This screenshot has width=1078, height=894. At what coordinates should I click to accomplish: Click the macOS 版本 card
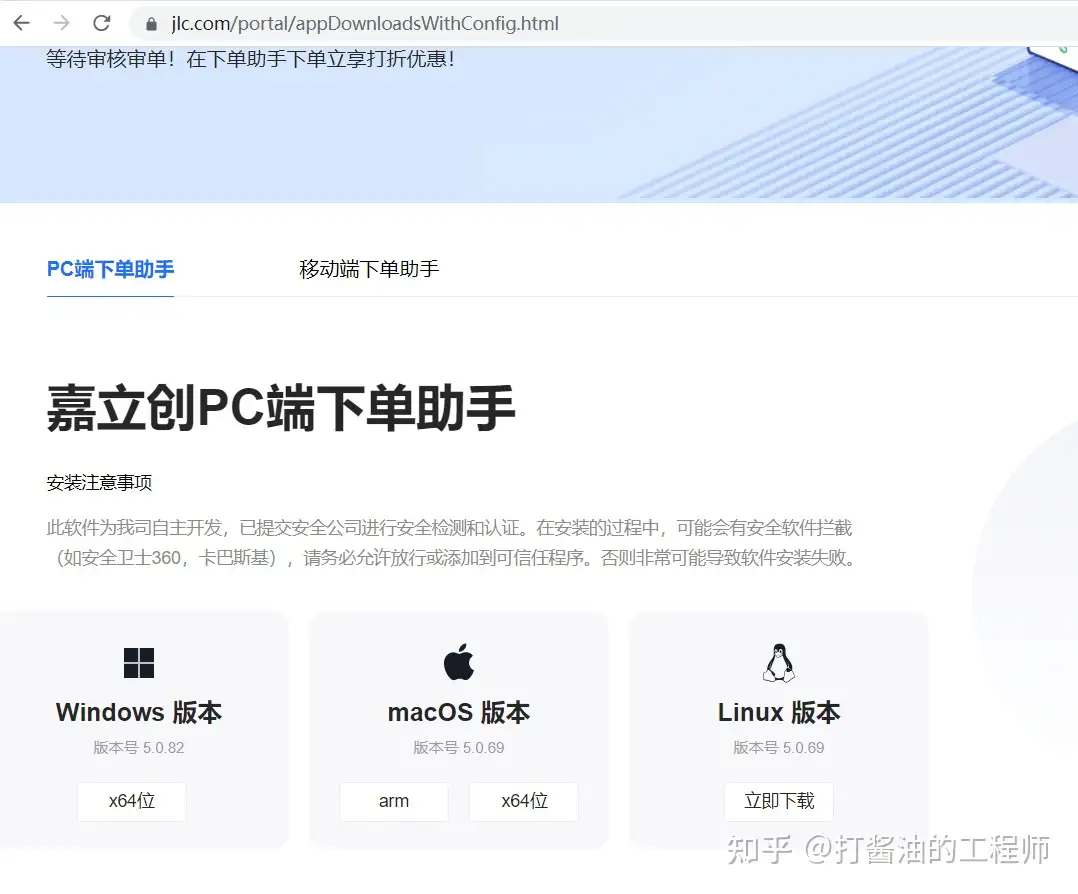coord(458,712)
